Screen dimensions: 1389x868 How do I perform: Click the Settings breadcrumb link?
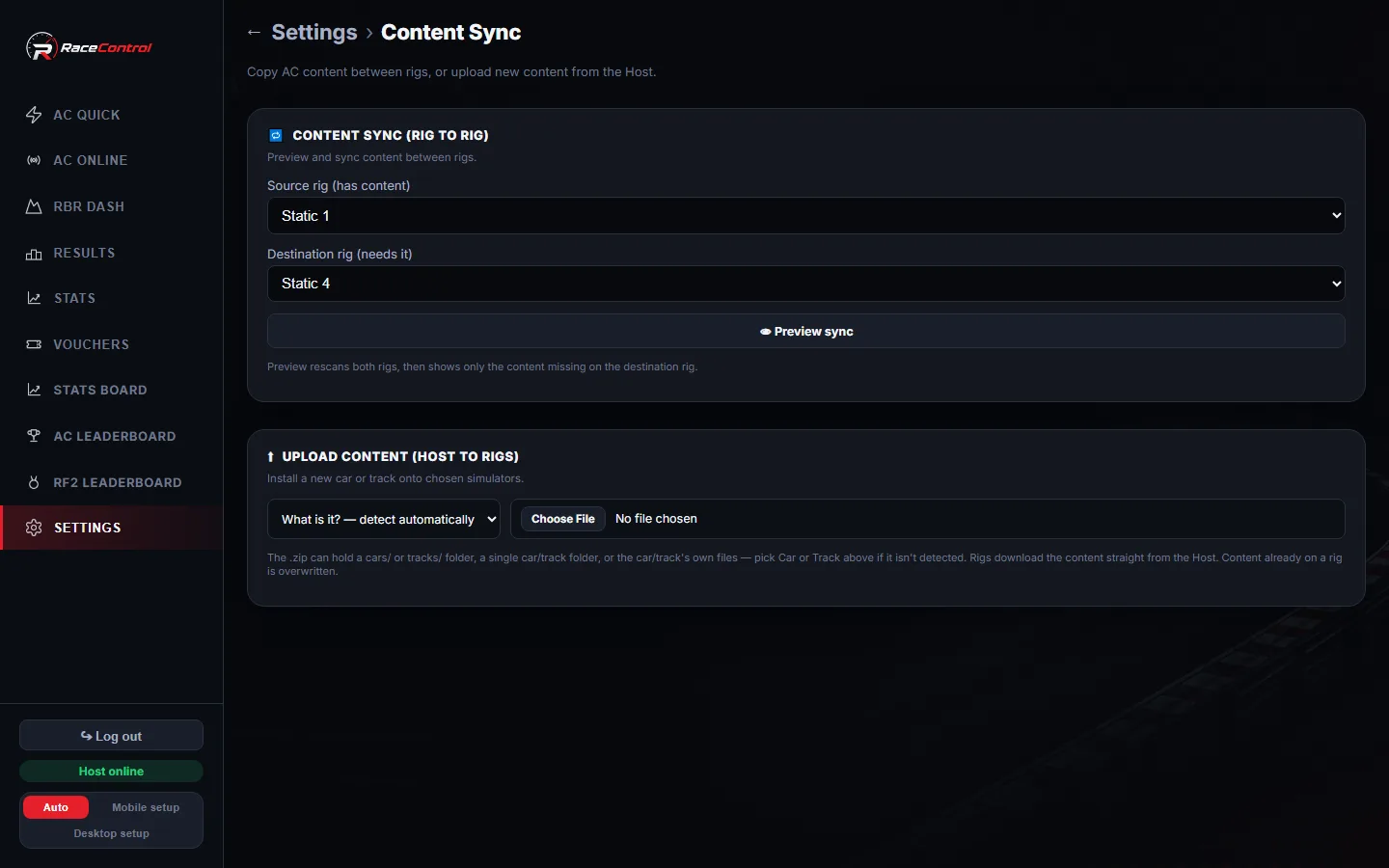coord(314,32)
